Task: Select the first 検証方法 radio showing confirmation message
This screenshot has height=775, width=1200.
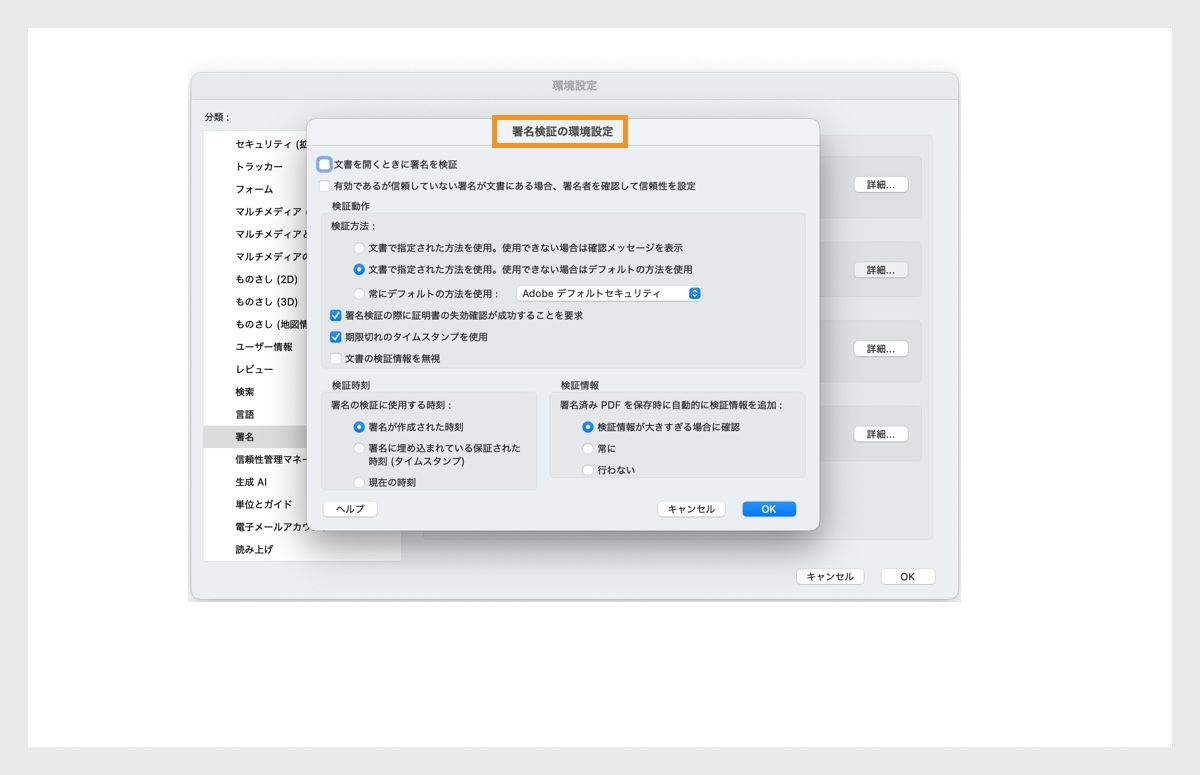Action: pyautogui.click(x=359, y=248)
